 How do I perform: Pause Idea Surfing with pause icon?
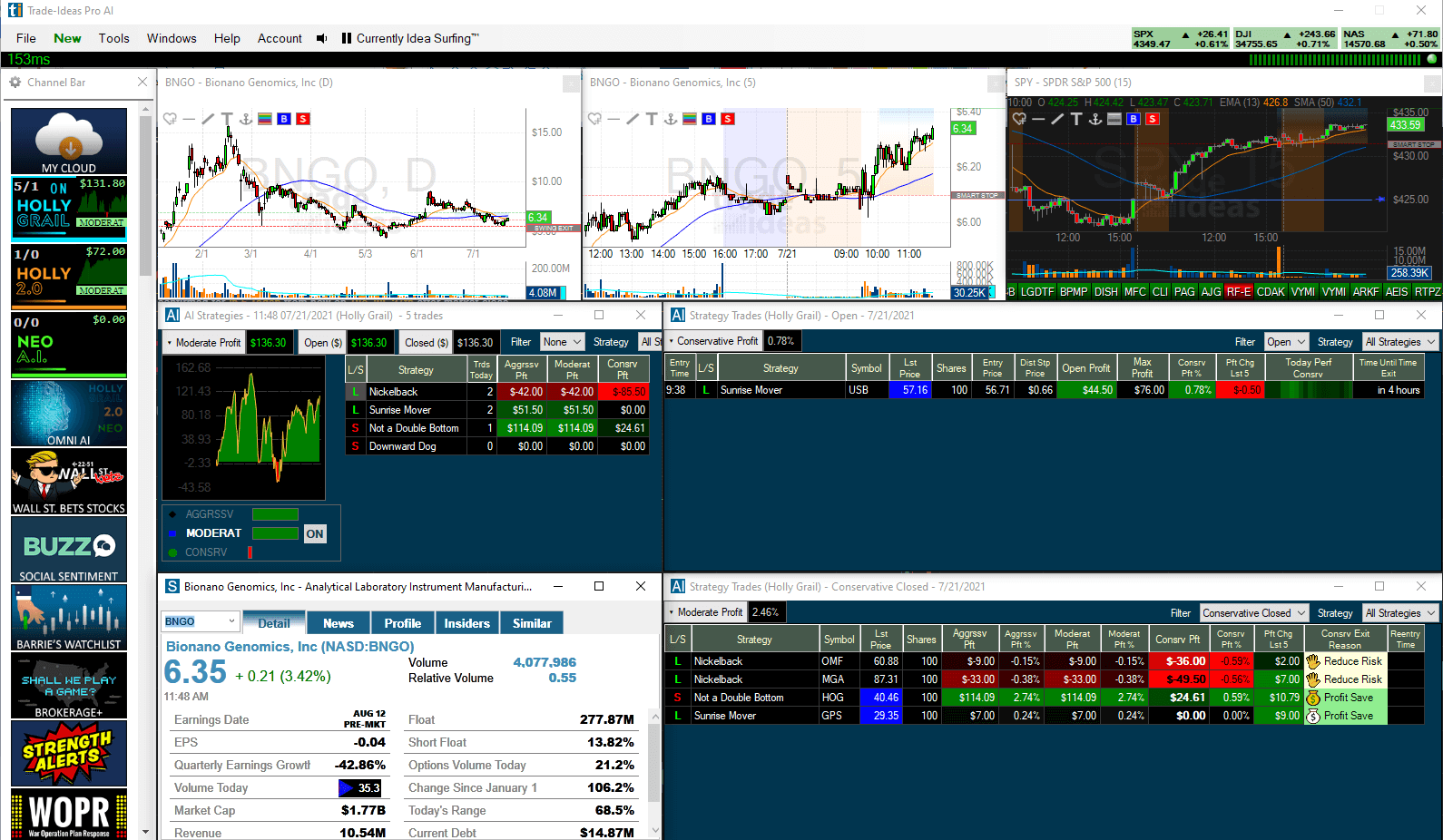[x=346, y=38]
